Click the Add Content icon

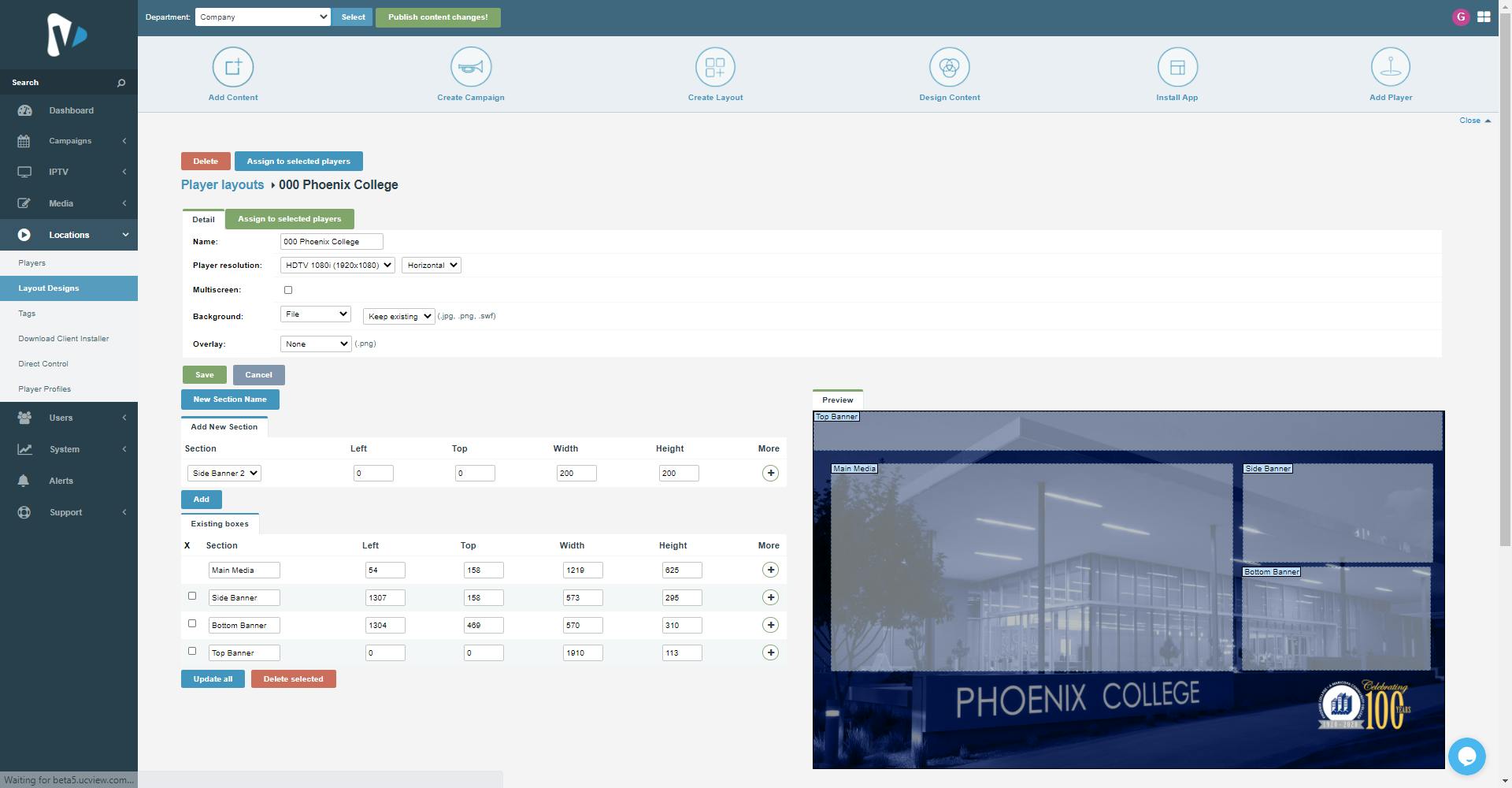point(232,67)
